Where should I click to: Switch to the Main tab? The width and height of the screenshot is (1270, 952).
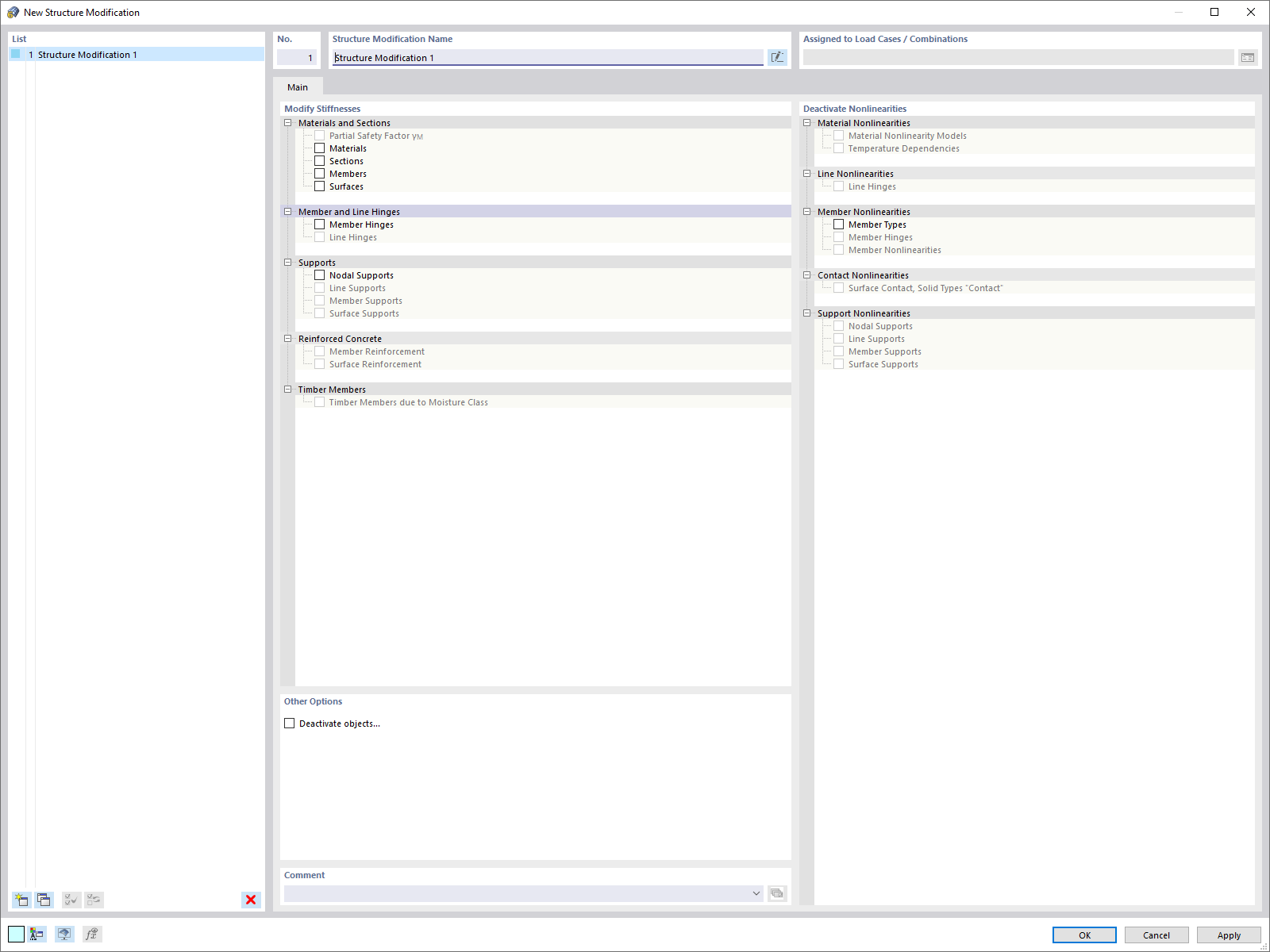point(298,86)
